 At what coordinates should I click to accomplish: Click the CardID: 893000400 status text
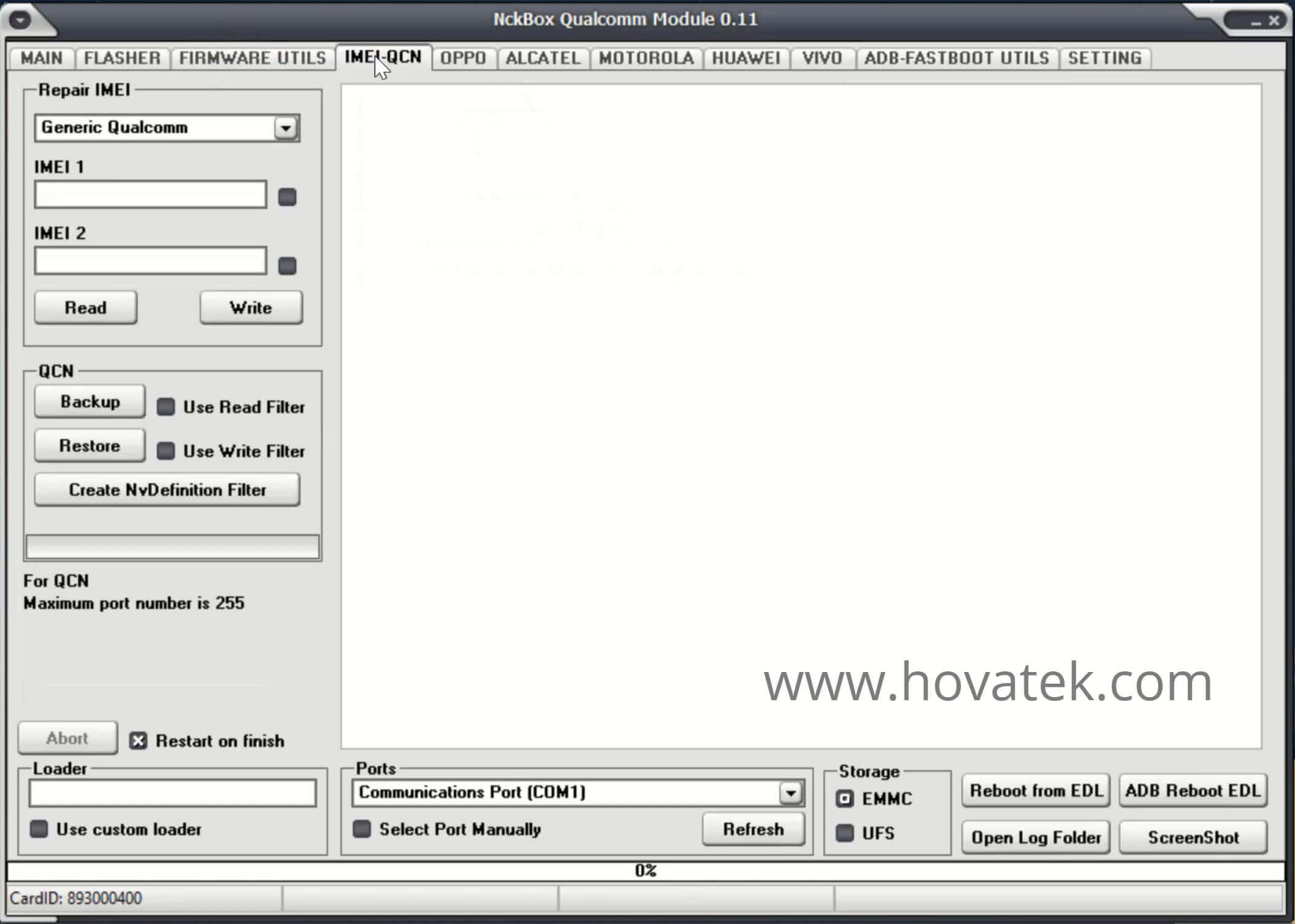(76, 898)
